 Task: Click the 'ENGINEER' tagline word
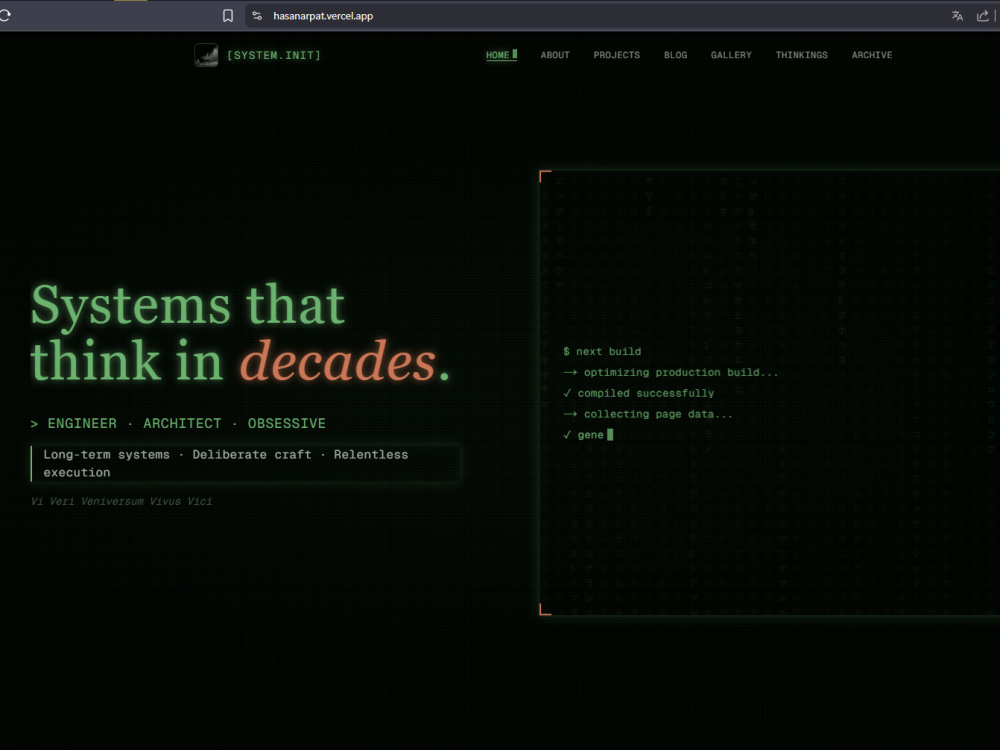click(82, 423)
